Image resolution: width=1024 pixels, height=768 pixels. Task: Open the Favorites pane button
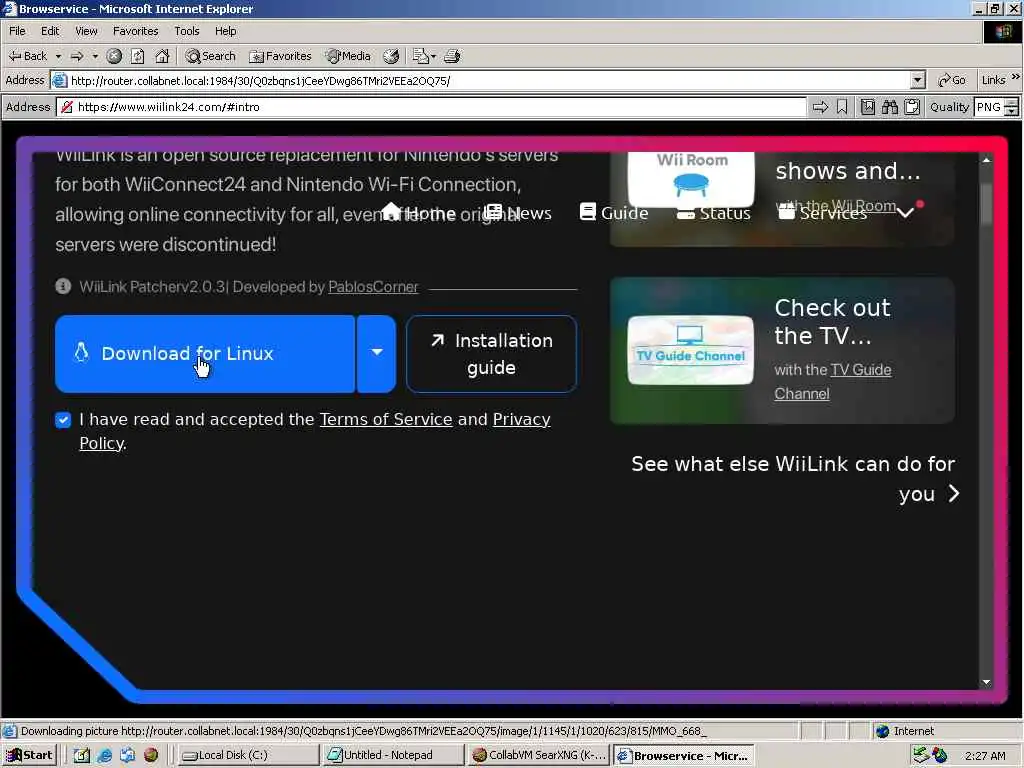tap(281, 56)
